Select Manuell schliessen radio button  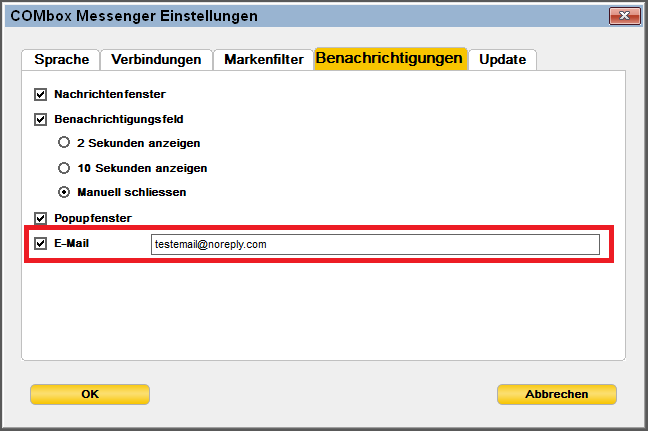coord(64,192)
